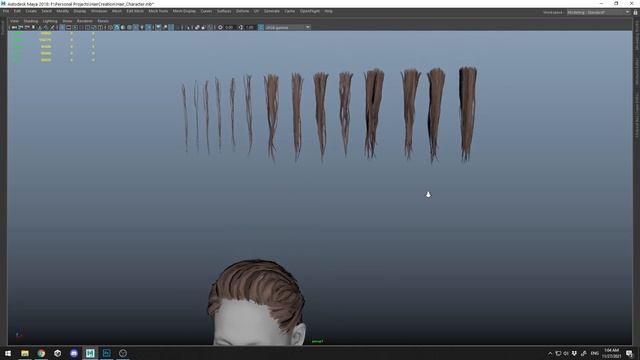Toggle X-Ray mode in panel toolbar
The height and width of the screenshot is (360, 640).
[197, 27]
